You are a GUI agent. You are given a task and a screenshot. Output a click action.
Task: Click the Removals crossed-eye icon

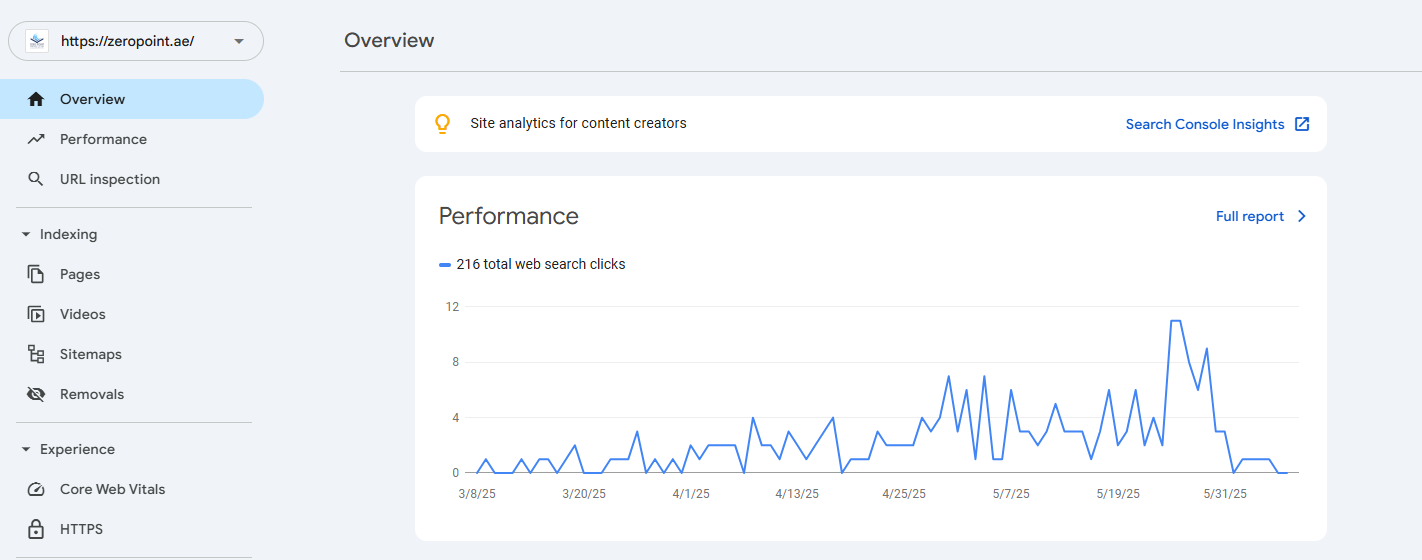pyautogui.click(x=36, y=394)
